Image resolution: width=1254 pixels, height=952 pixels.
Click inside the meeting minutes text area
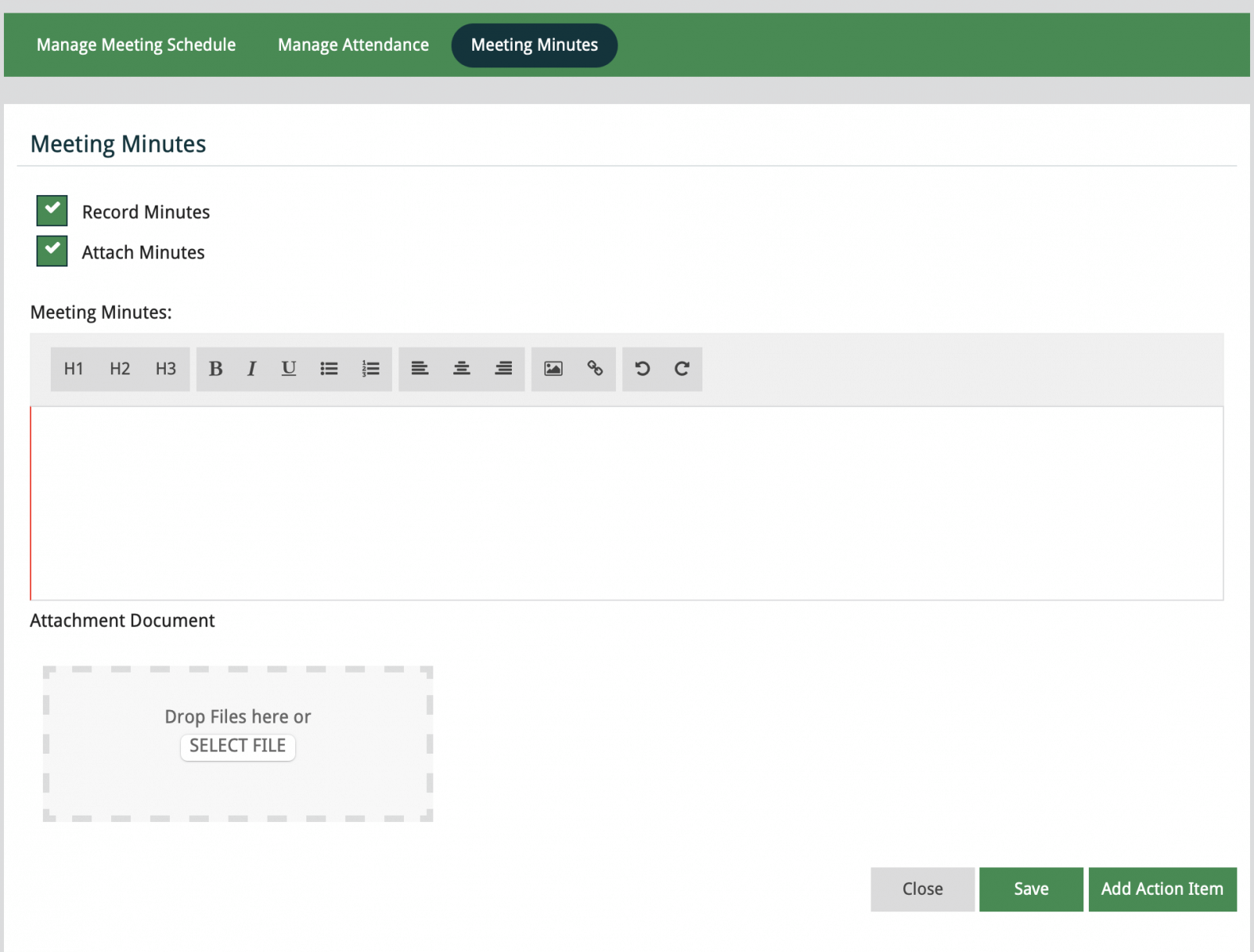627,503
